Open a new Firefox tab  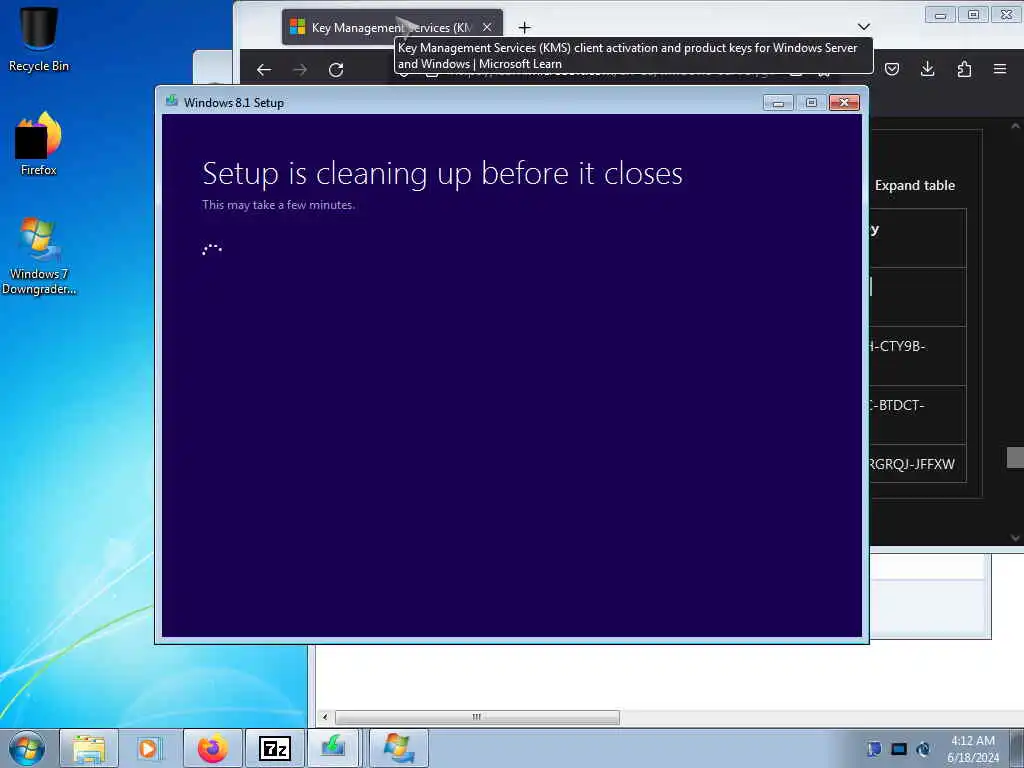click(524, 27)
